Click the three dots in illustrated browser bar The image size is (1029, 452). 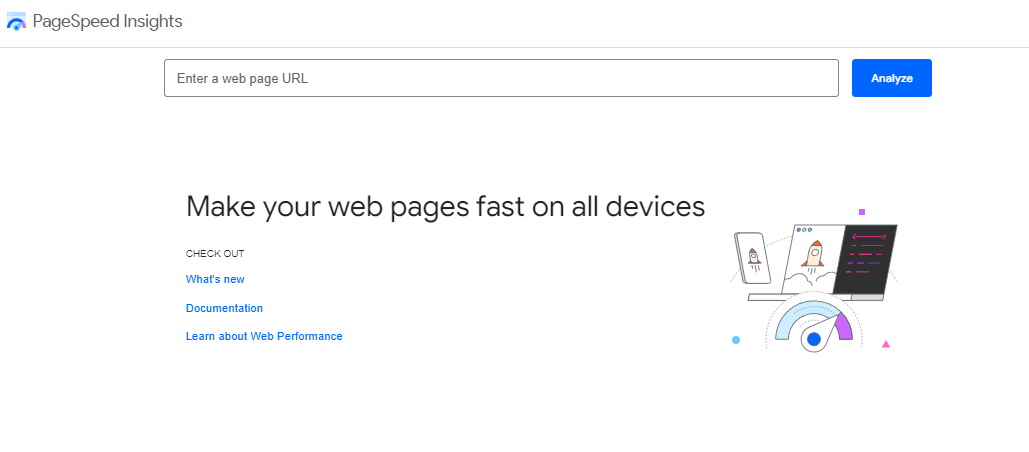pyautogui.click(x=803, y=230)
